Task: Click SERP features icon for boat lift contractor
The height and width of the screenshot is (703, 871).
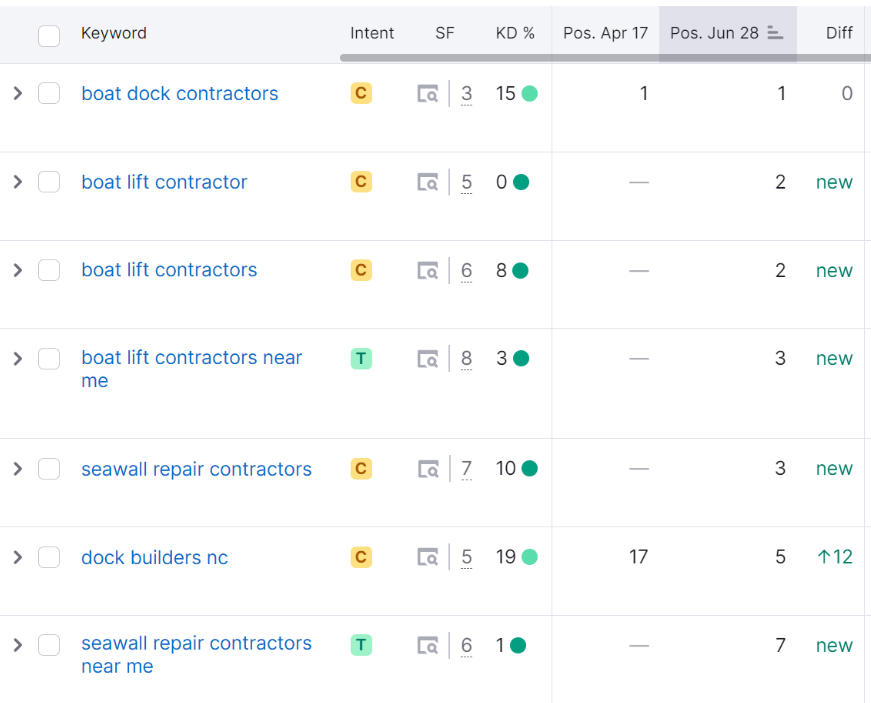Action: (x=428, y=182)
